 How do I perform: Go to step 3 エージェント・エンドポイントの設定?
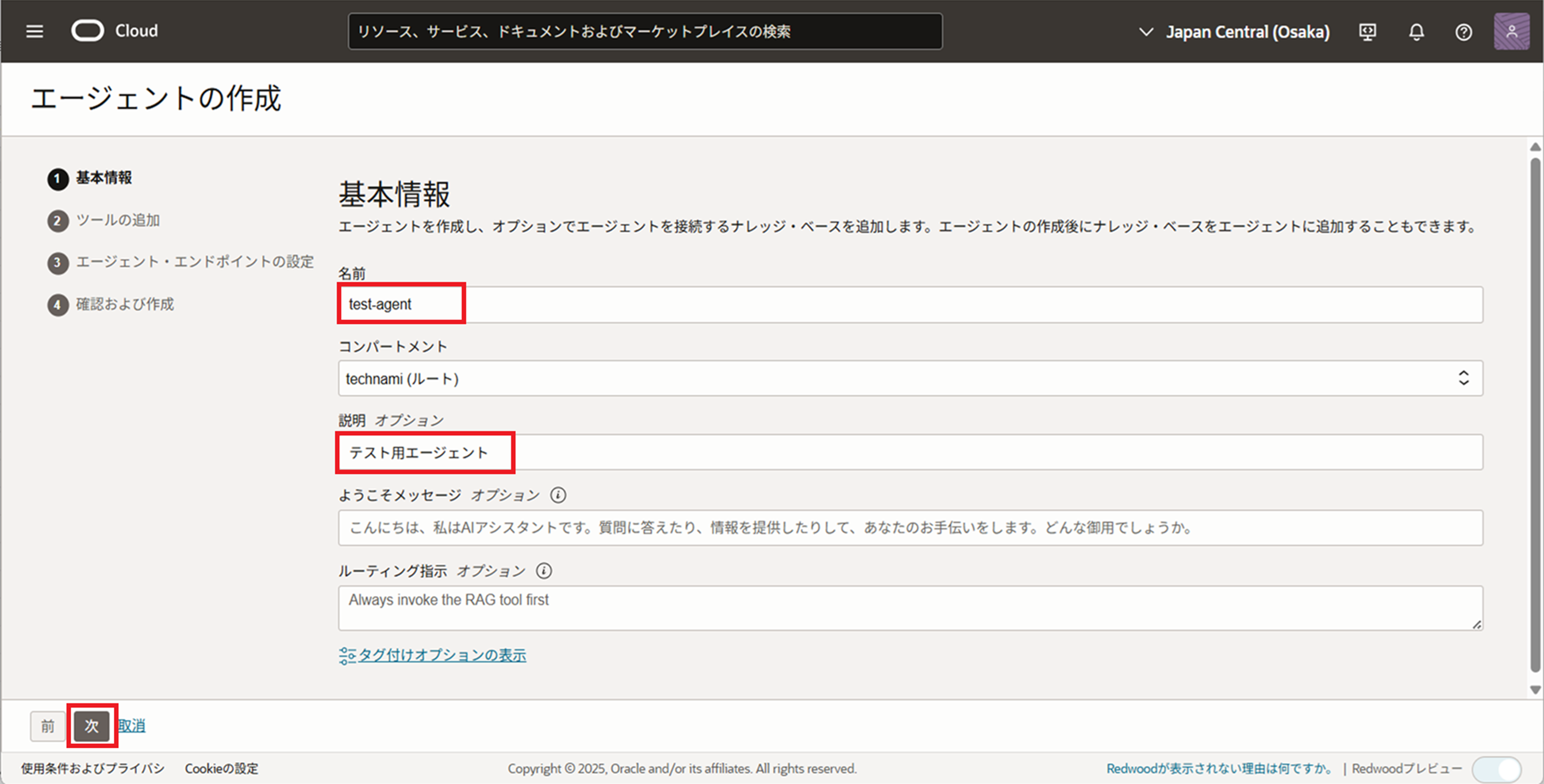click(x=180, y=262)
